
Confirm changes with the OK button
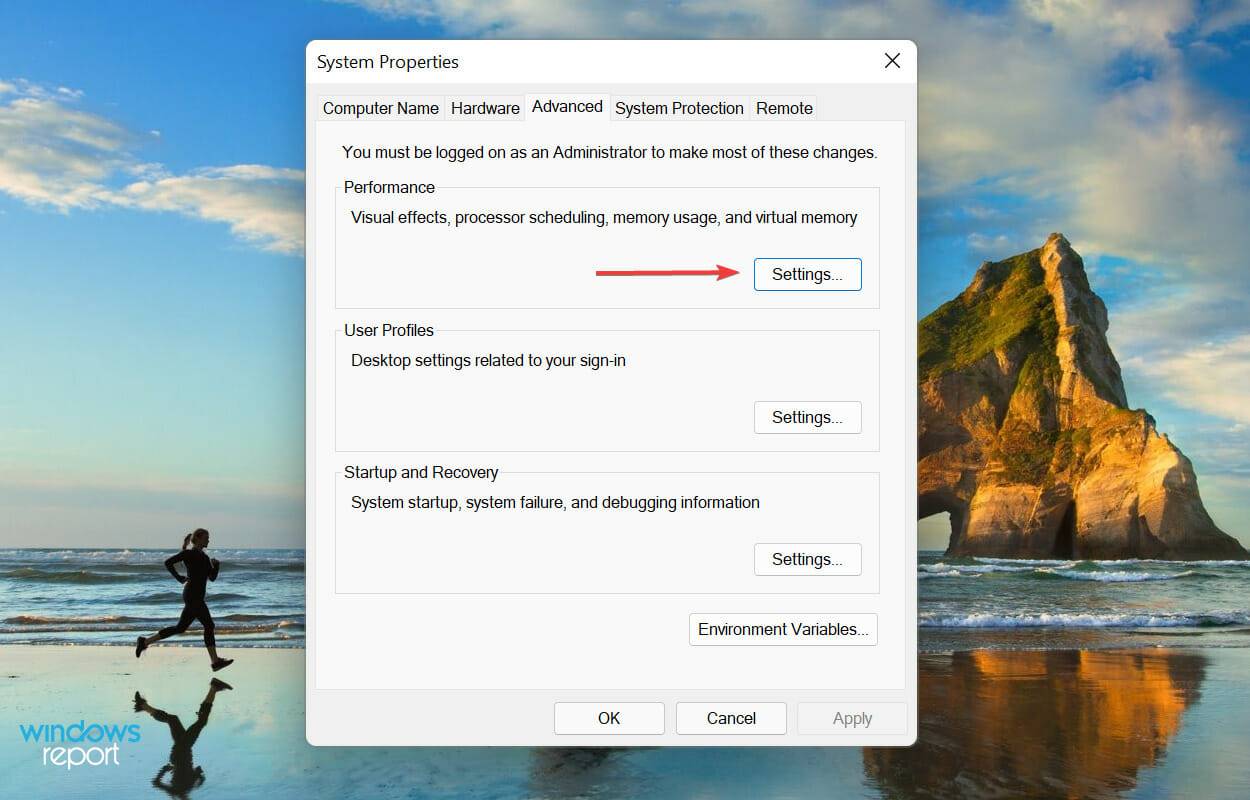pyautogui.click(x=609, y=718)
